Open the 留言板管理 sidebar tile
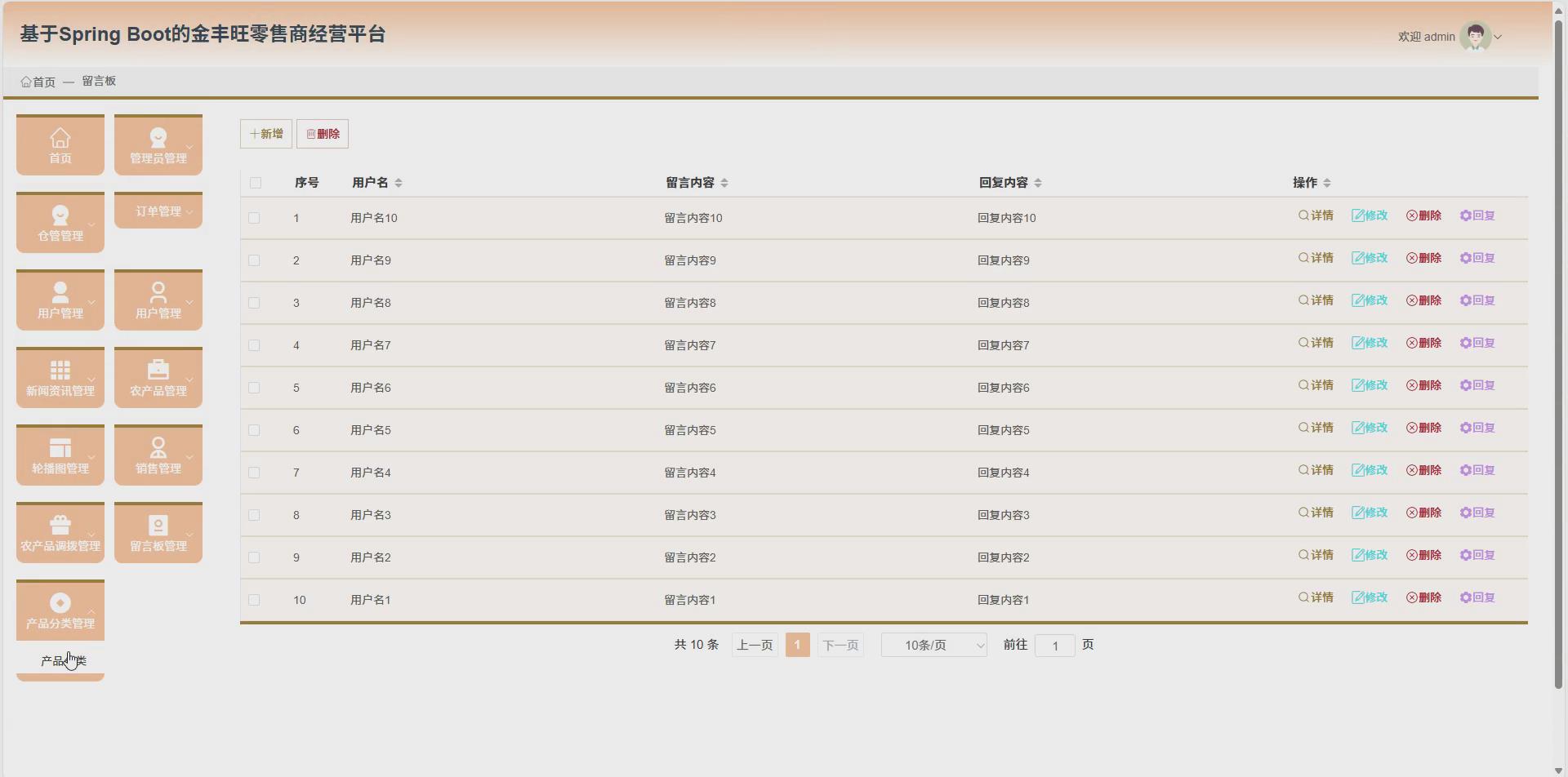Image resolution: width=1568 pixels, height=777 pixels. click(x=158, y=532)
